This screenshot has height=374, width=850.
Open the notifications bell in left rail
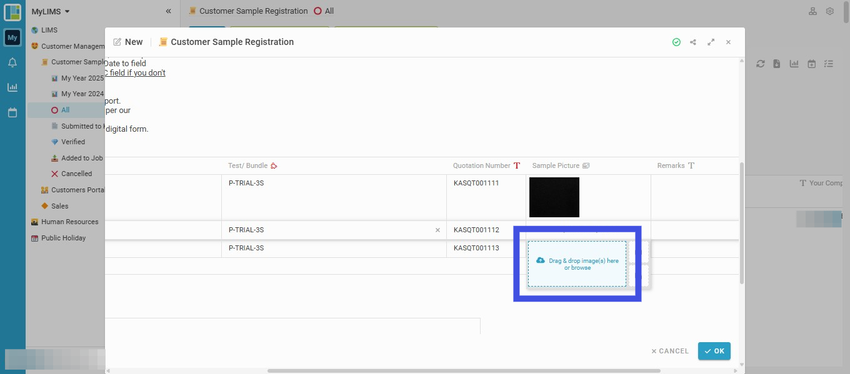[12, 63]
